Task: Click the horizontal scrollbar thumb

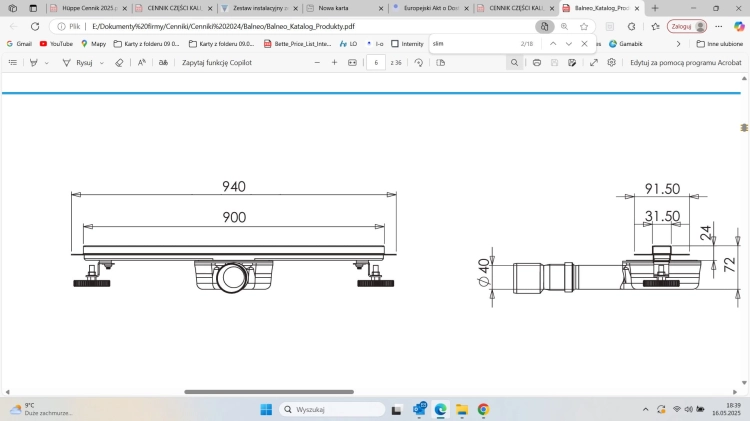Action: pyautogui.click(x=269, y=392)
